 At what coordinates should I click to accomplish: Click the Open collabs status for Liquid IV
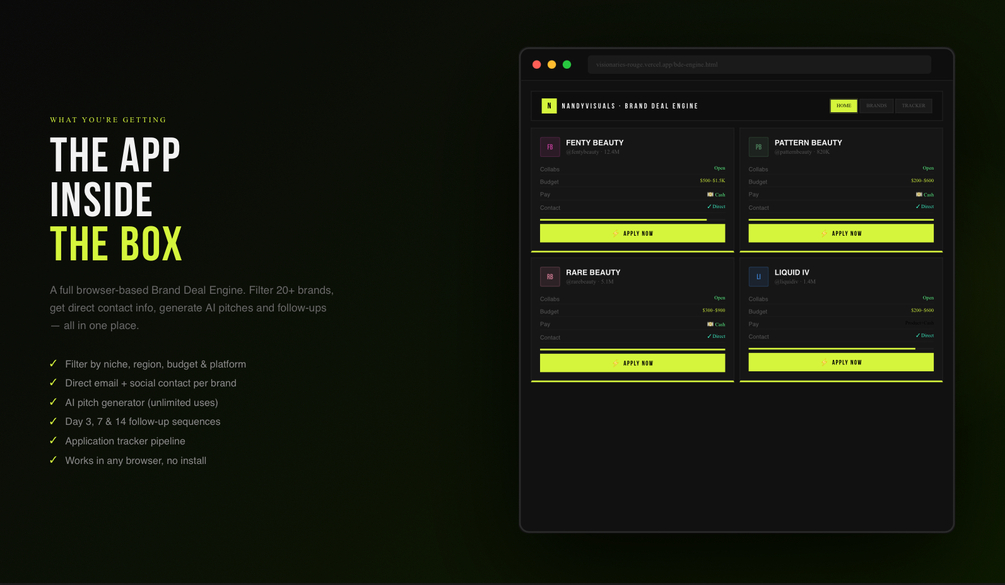click(x=928, y=297)
